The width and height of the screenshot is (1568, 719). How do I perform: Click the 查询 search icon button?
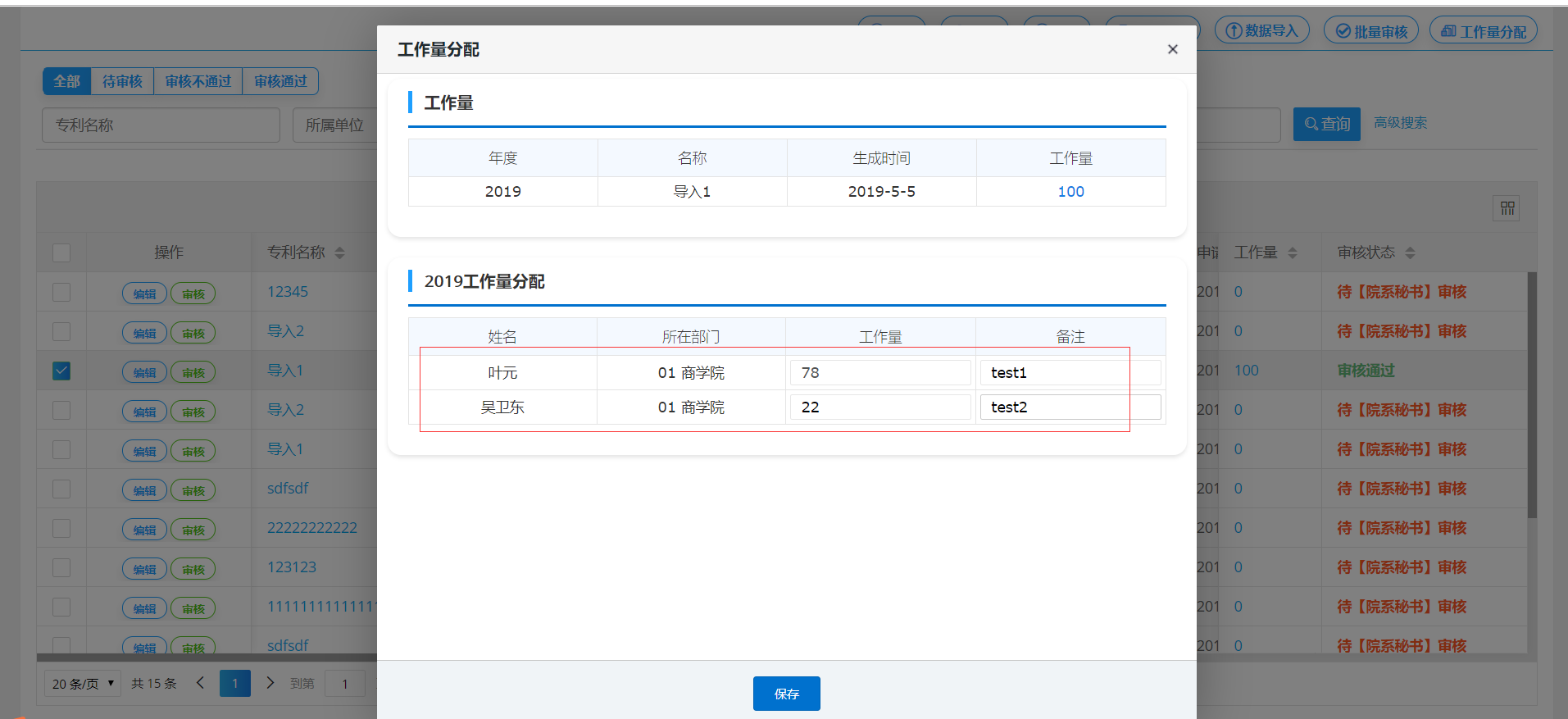pos(1326,124)
